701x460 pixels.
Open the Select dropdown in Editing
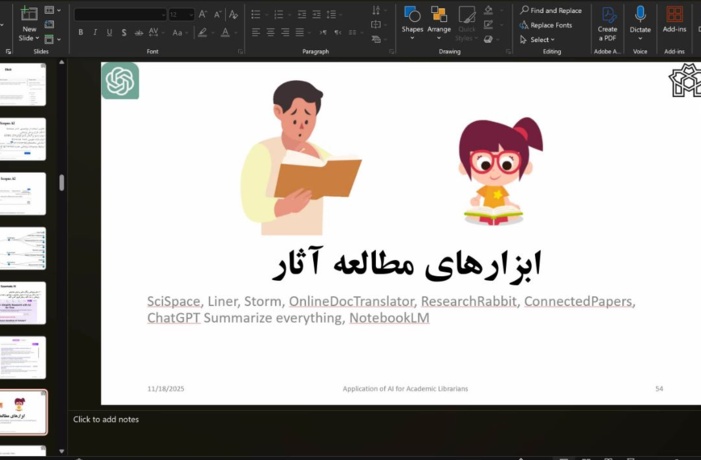point(537,39)
